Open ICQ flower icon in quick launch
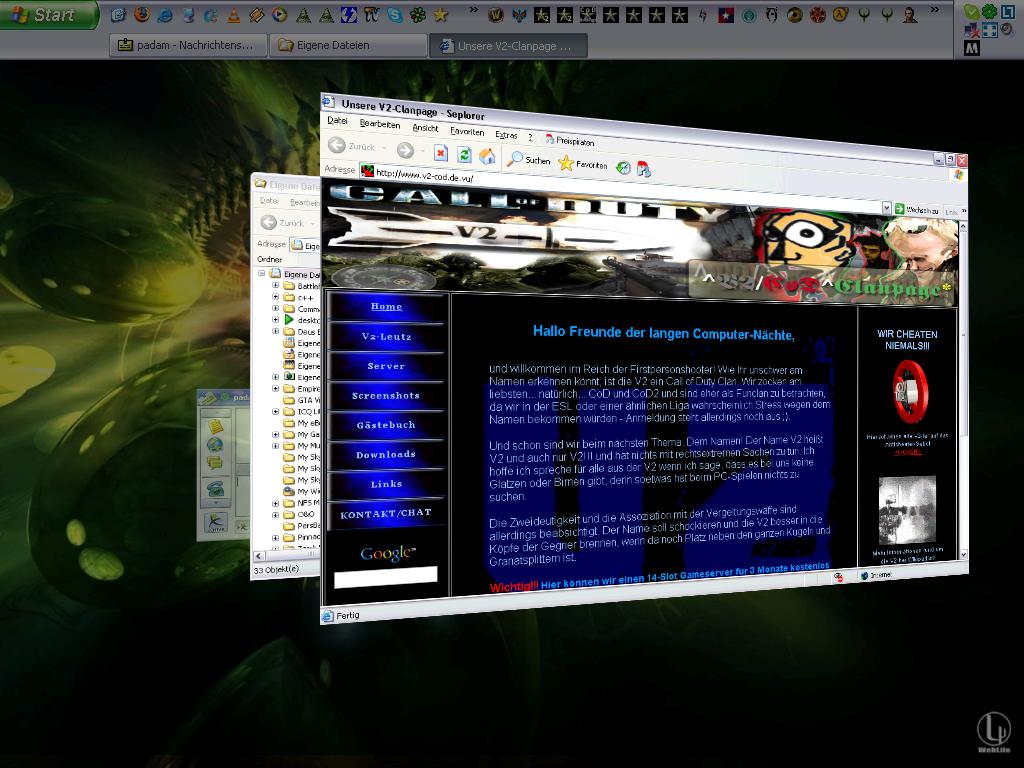Image resolution: width=1024 pixels, height=768 pixels. (x=418, y=14)
